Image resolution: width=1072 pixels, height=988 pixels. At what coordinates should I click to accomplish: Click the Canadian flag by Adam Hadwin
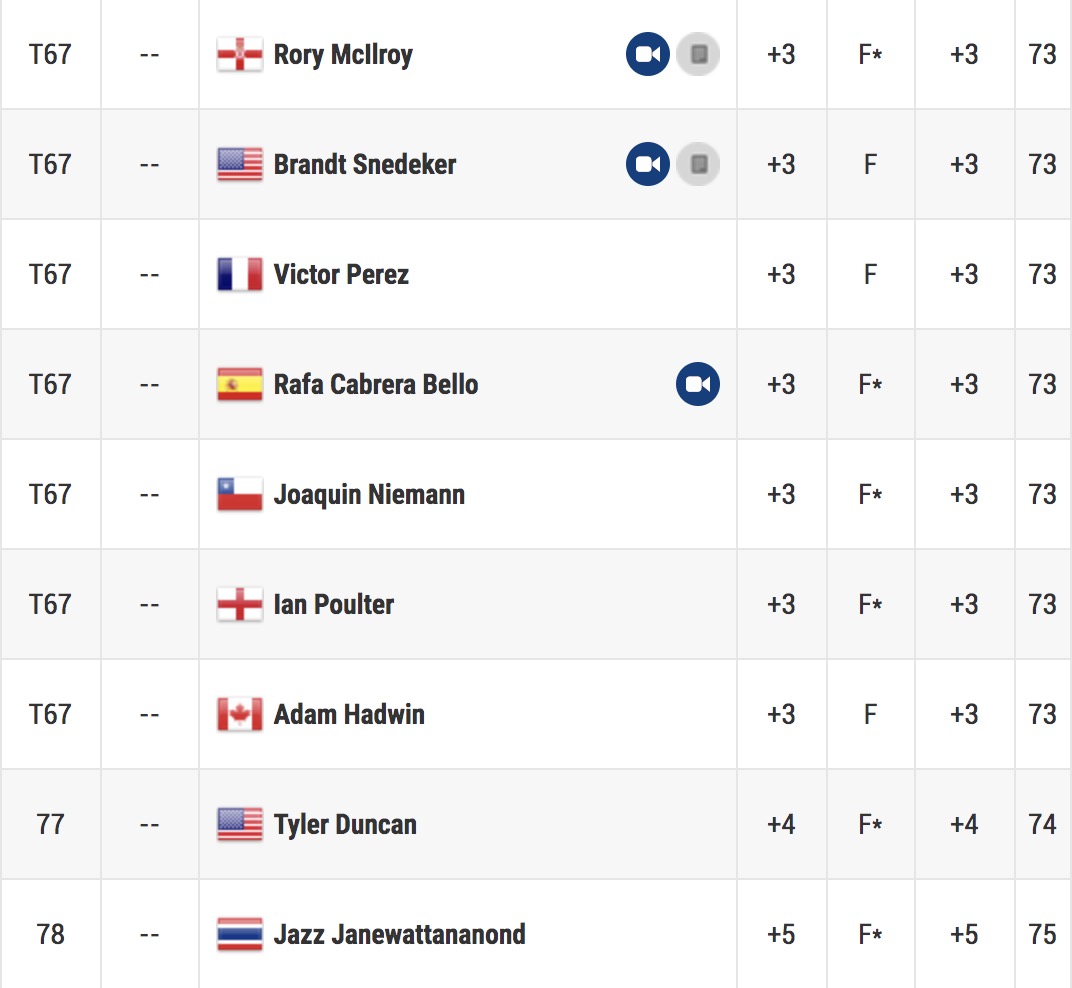click(x=239, y=715)
